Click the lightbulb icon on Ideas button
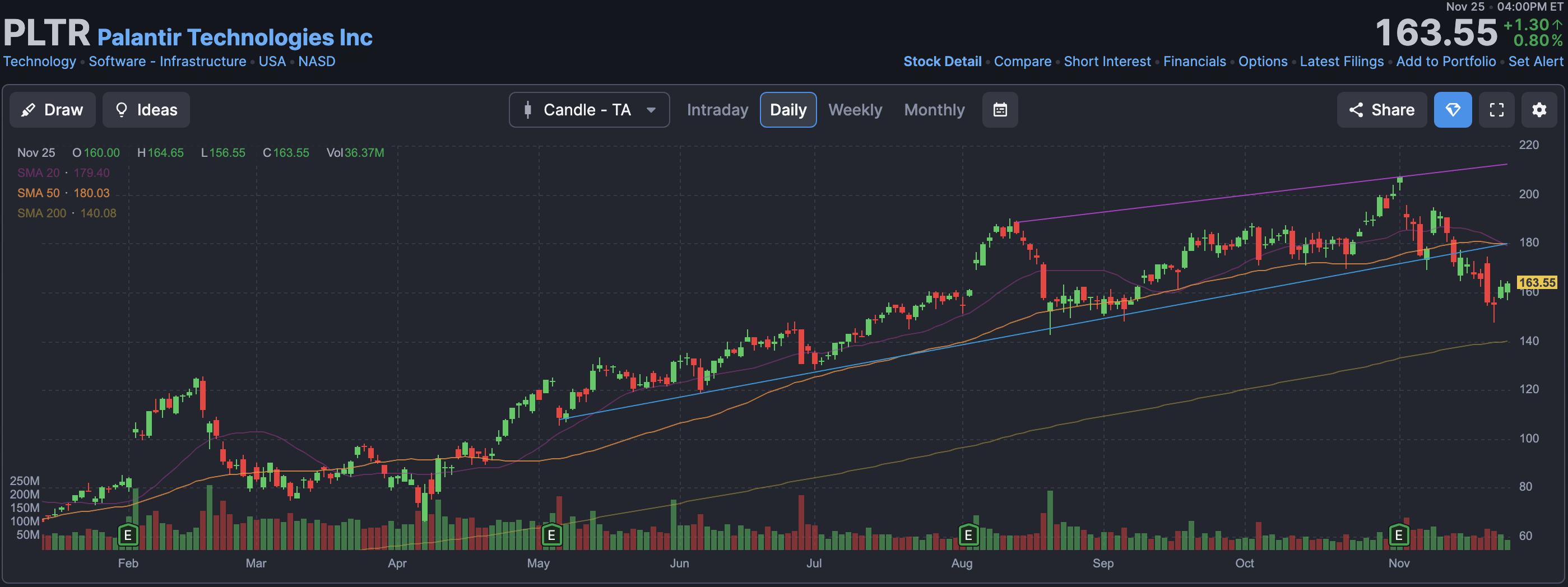This screenshot has width=1568, height=587. coord(121,109)
